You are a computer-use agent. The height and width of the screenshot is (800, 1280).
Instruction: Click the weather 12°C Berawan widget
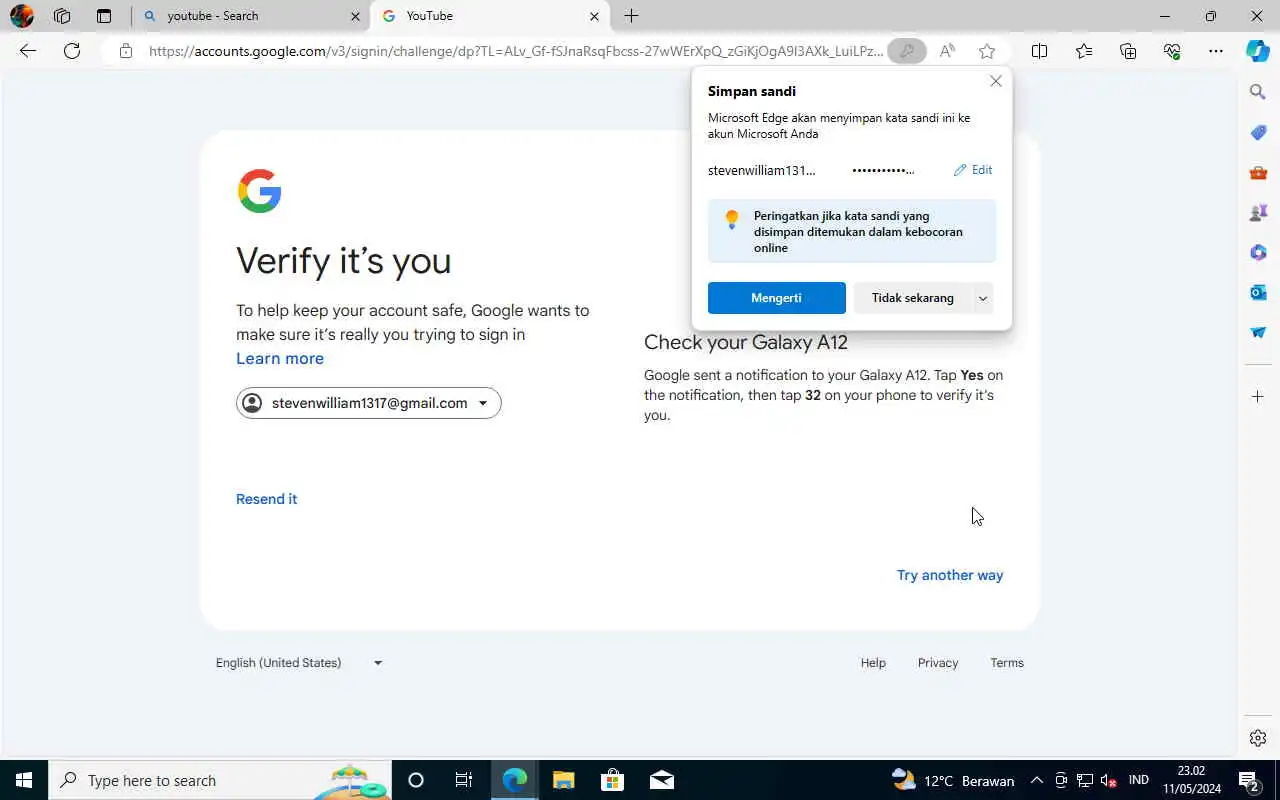point(953,780)
